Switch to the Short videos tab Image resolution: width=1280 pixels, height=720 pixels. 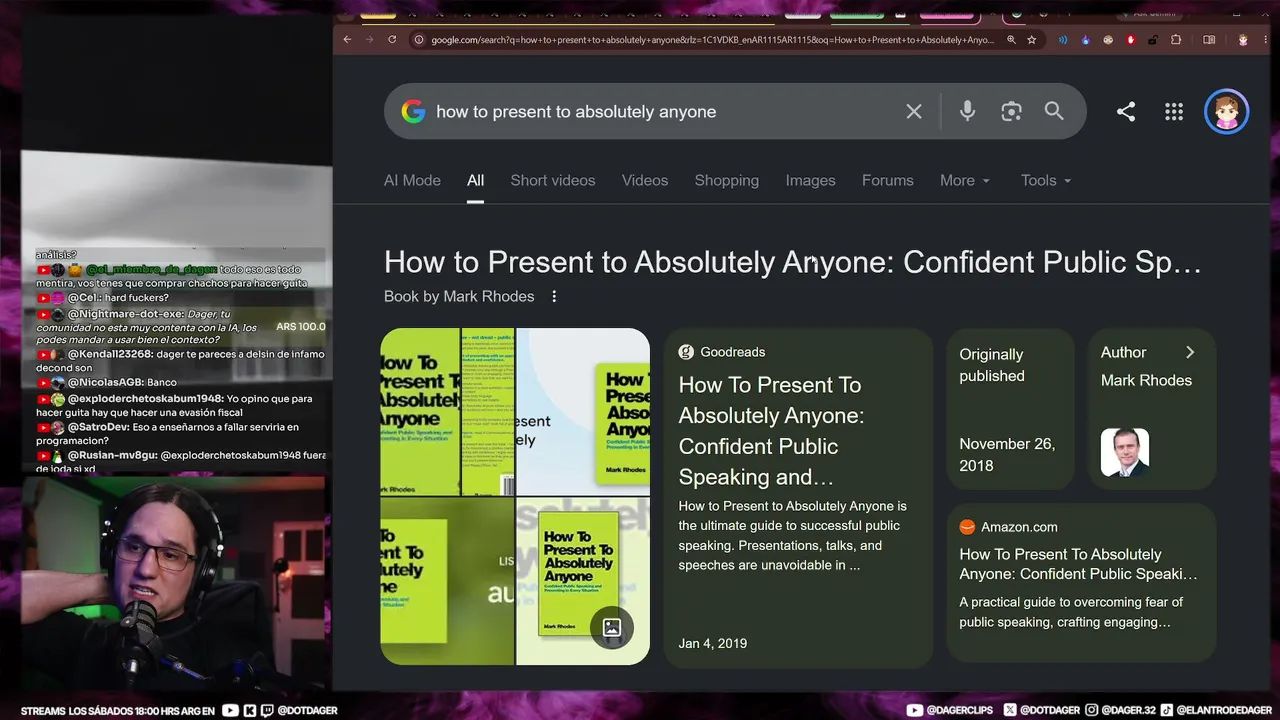point(553,180)
